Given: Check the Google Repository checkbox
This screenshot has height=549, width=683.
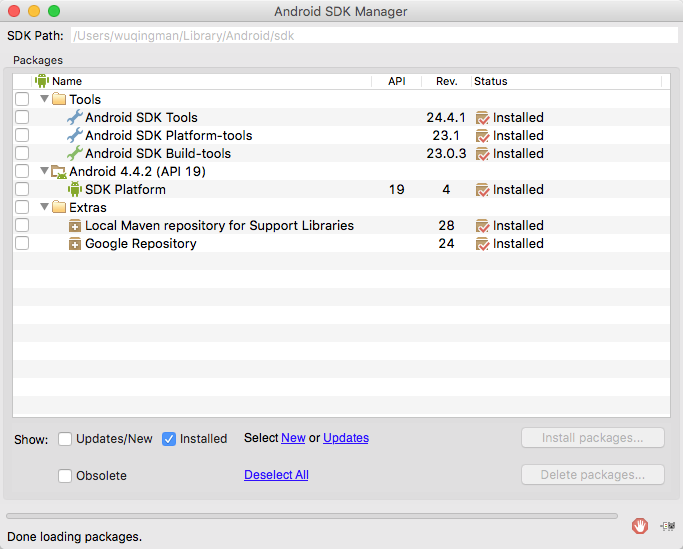Looking at the screenshot, I should [22, 243].
